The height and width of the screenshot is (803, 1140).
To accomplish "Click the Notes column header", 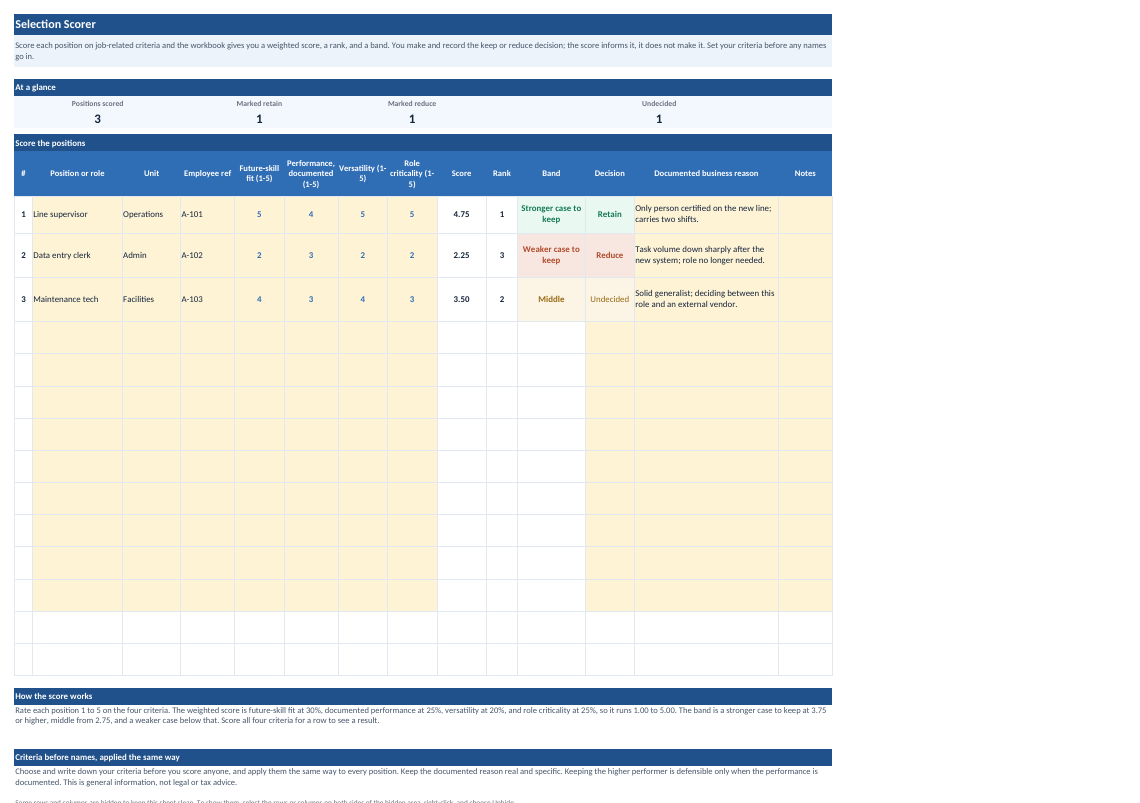I will point(805,174).
